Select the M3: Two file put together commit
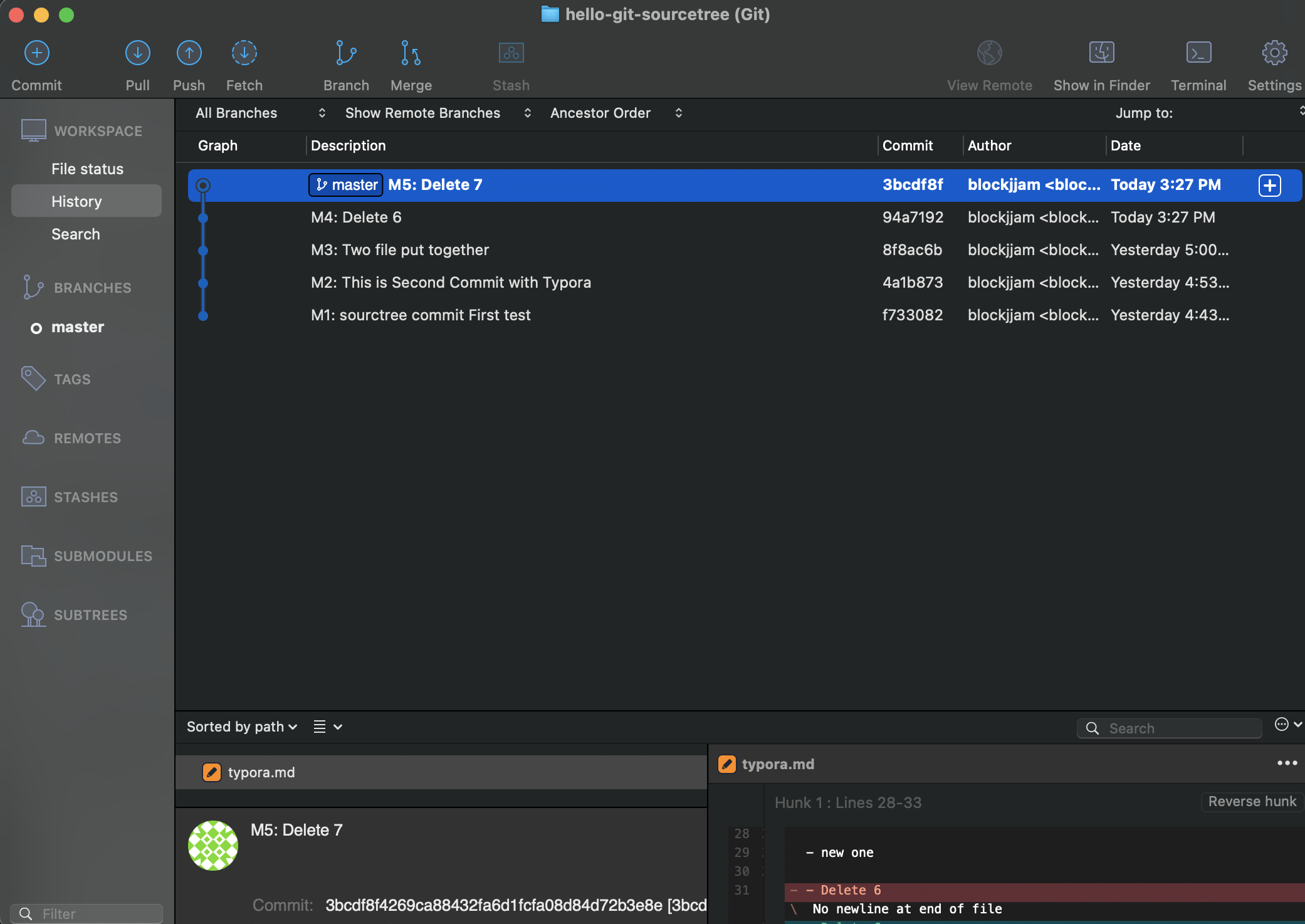Image resolution: width=1305 pixels, height=924 pixels. [x=400, y=250]
